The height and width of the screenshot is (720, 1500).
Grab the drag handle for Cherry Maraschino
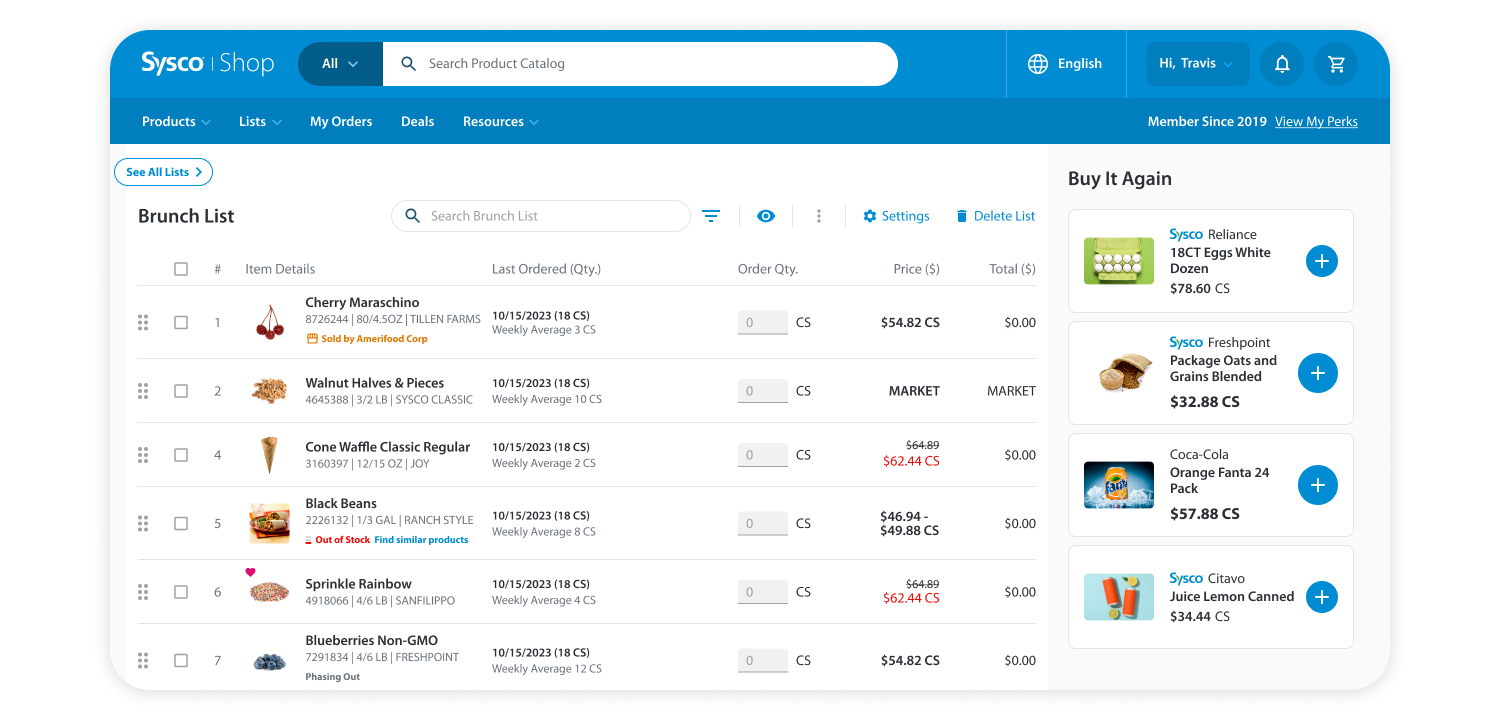pyautogui.click(x=143, y=322)
